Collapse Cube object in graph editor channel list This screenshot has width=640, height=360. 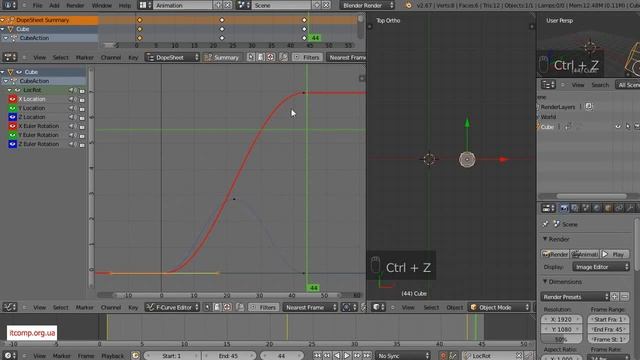click(3, 72)
